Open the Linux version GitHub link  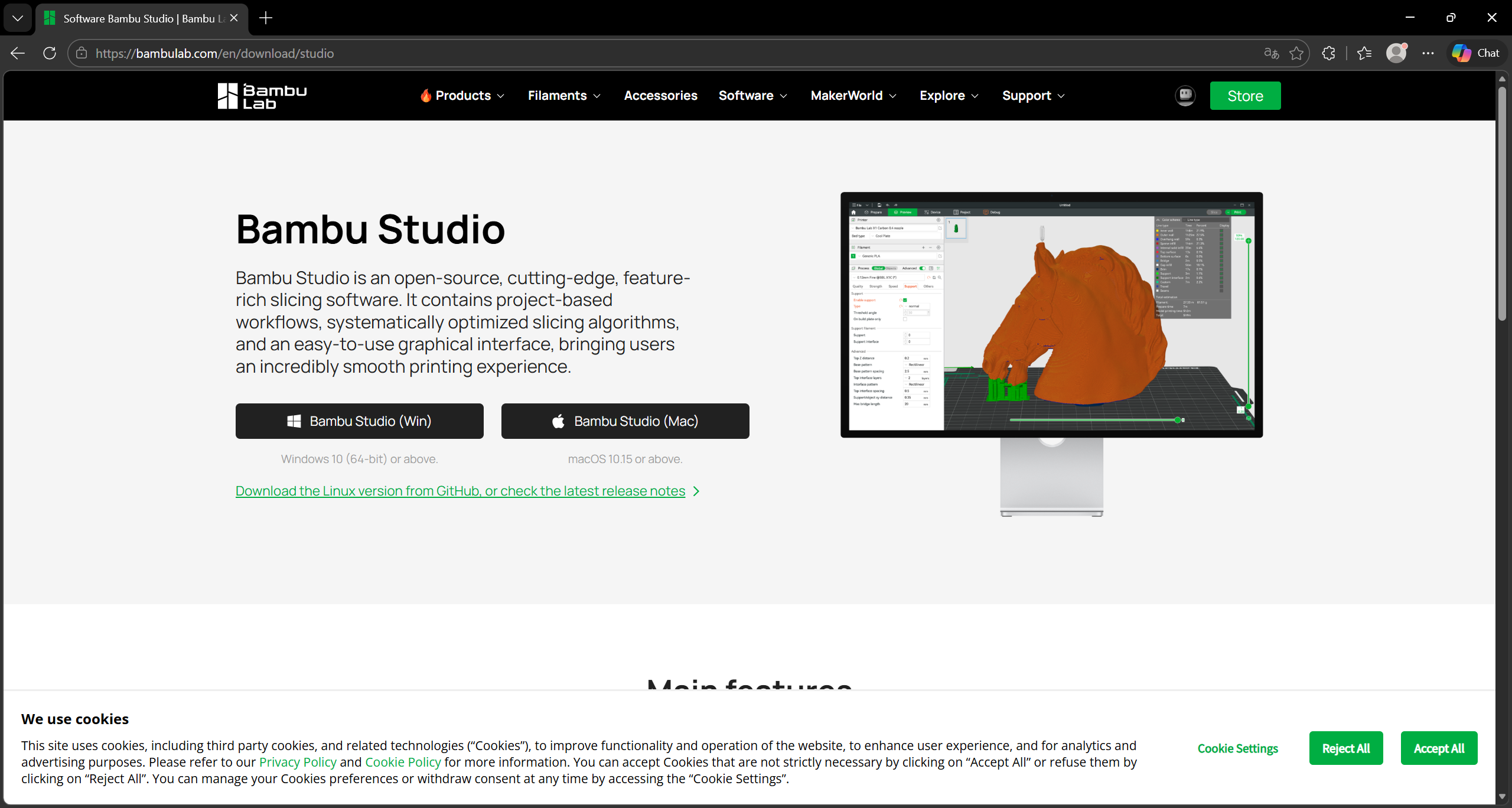[460, 491]
